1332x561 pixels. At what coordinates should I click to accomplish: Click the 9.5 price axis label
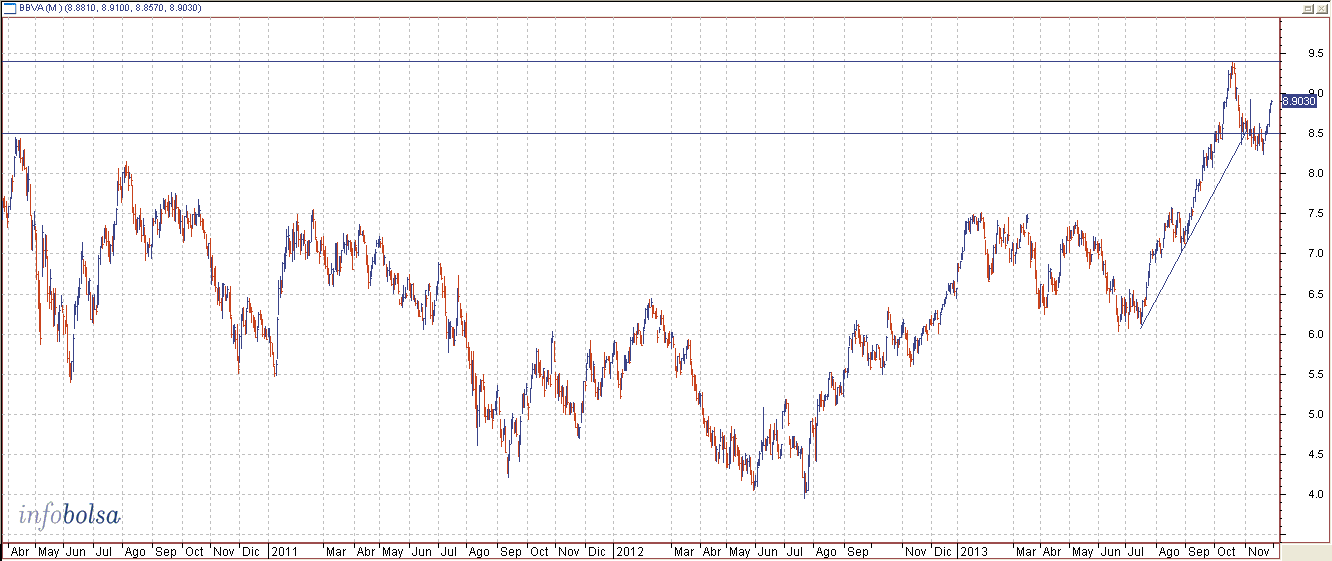click(1315, 54)
